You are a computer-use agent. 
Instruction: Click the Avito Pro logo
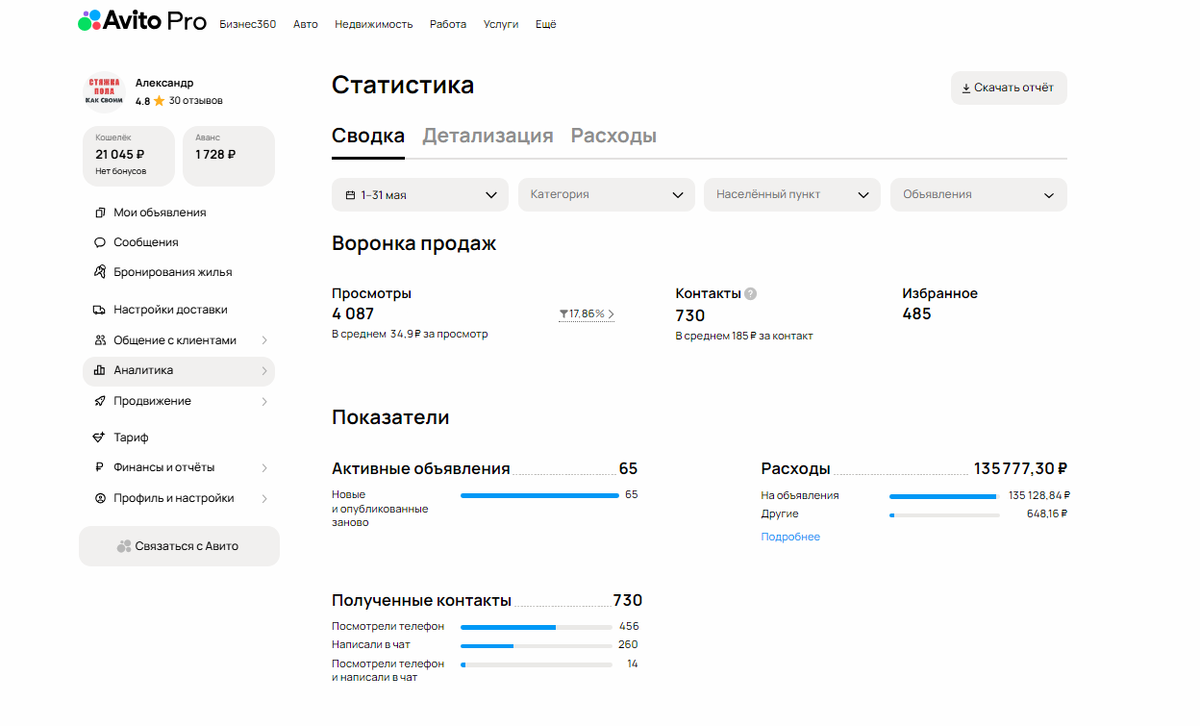(142, 21)
